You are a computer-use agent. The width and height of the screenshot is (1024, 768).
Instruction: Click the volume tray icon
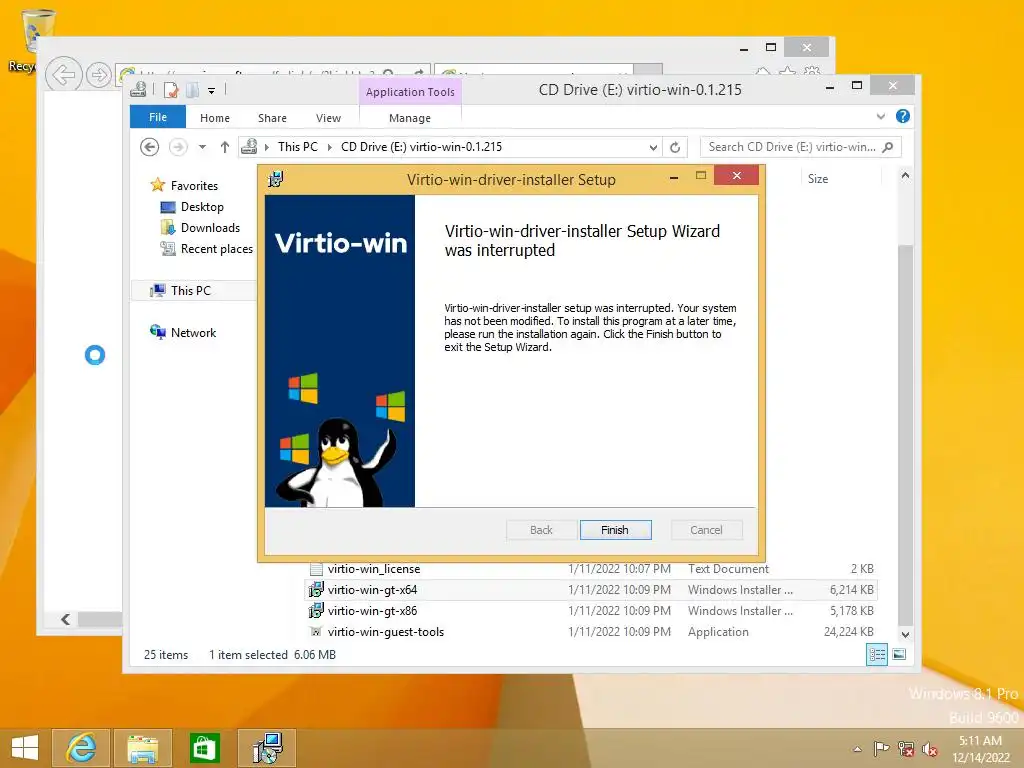(x=929, y=749)
